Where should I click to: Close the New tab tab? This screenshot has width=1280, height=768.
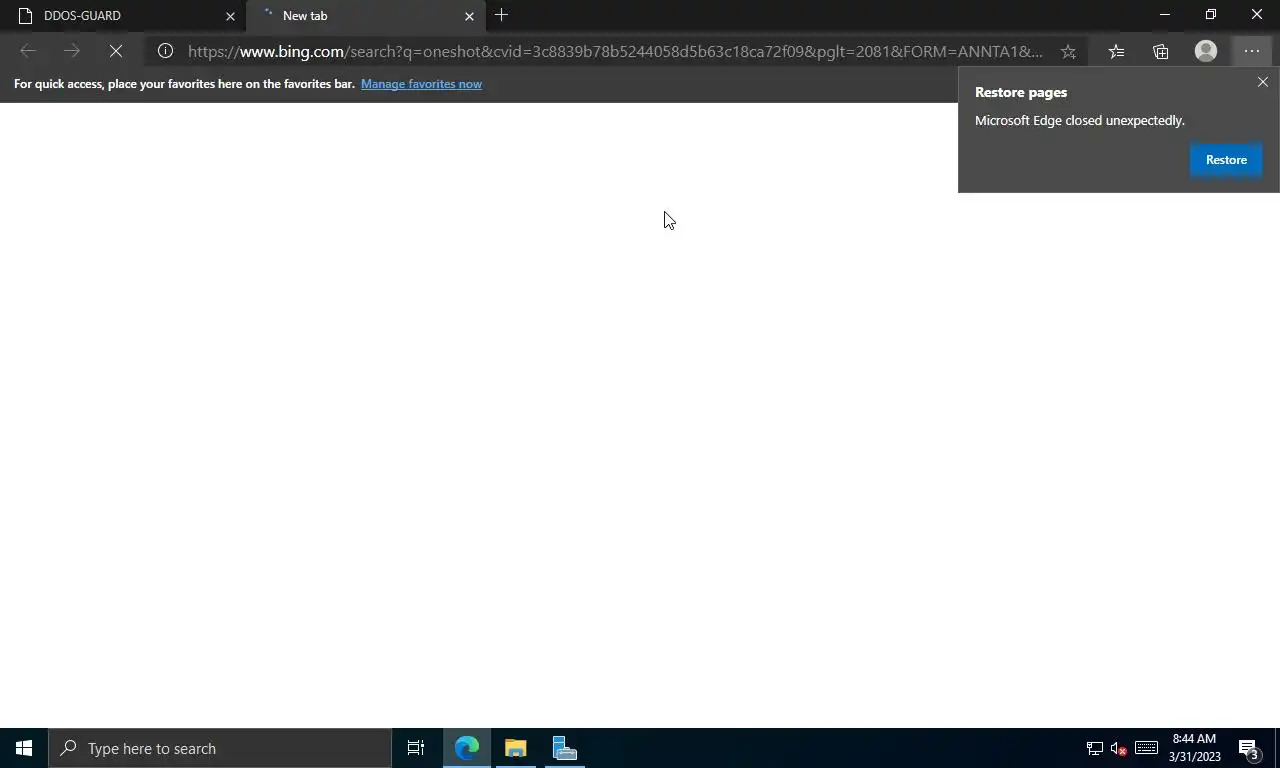(x=469, y=16)
